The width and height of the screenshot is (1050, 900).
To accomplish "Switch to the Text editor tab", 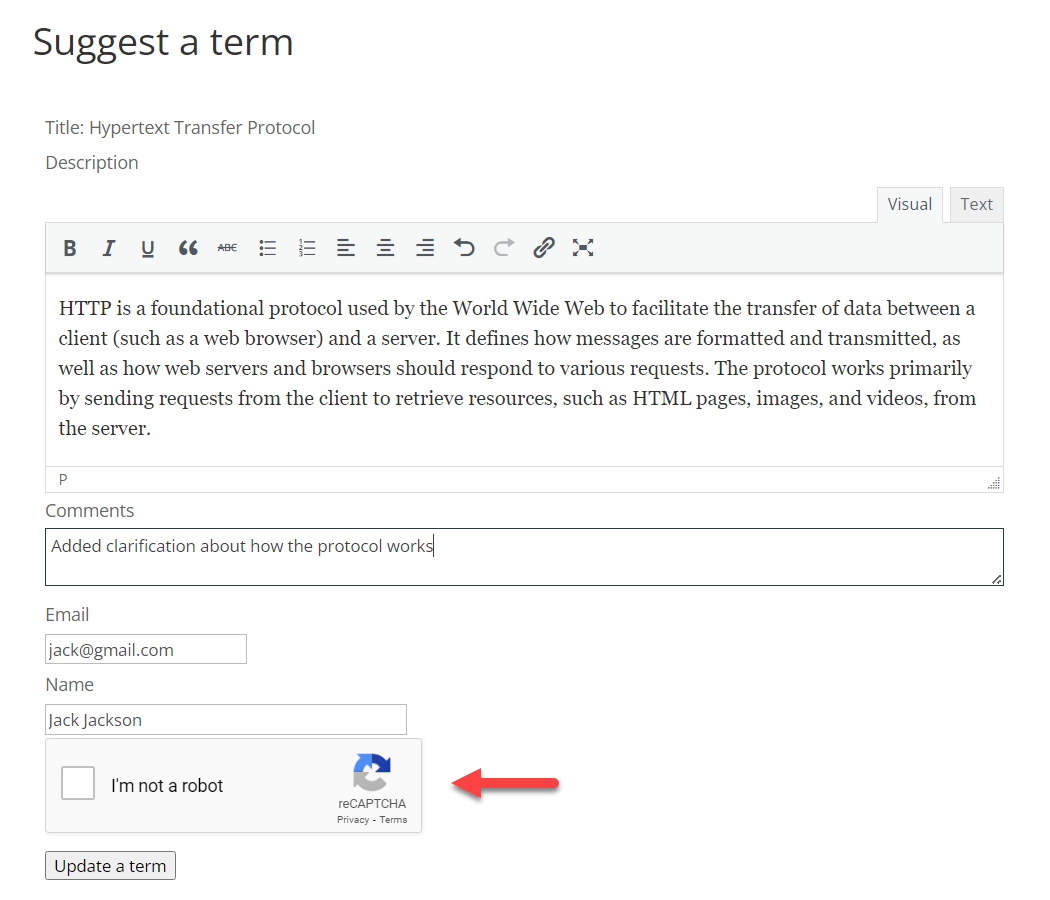I will (x=976, y=205).
